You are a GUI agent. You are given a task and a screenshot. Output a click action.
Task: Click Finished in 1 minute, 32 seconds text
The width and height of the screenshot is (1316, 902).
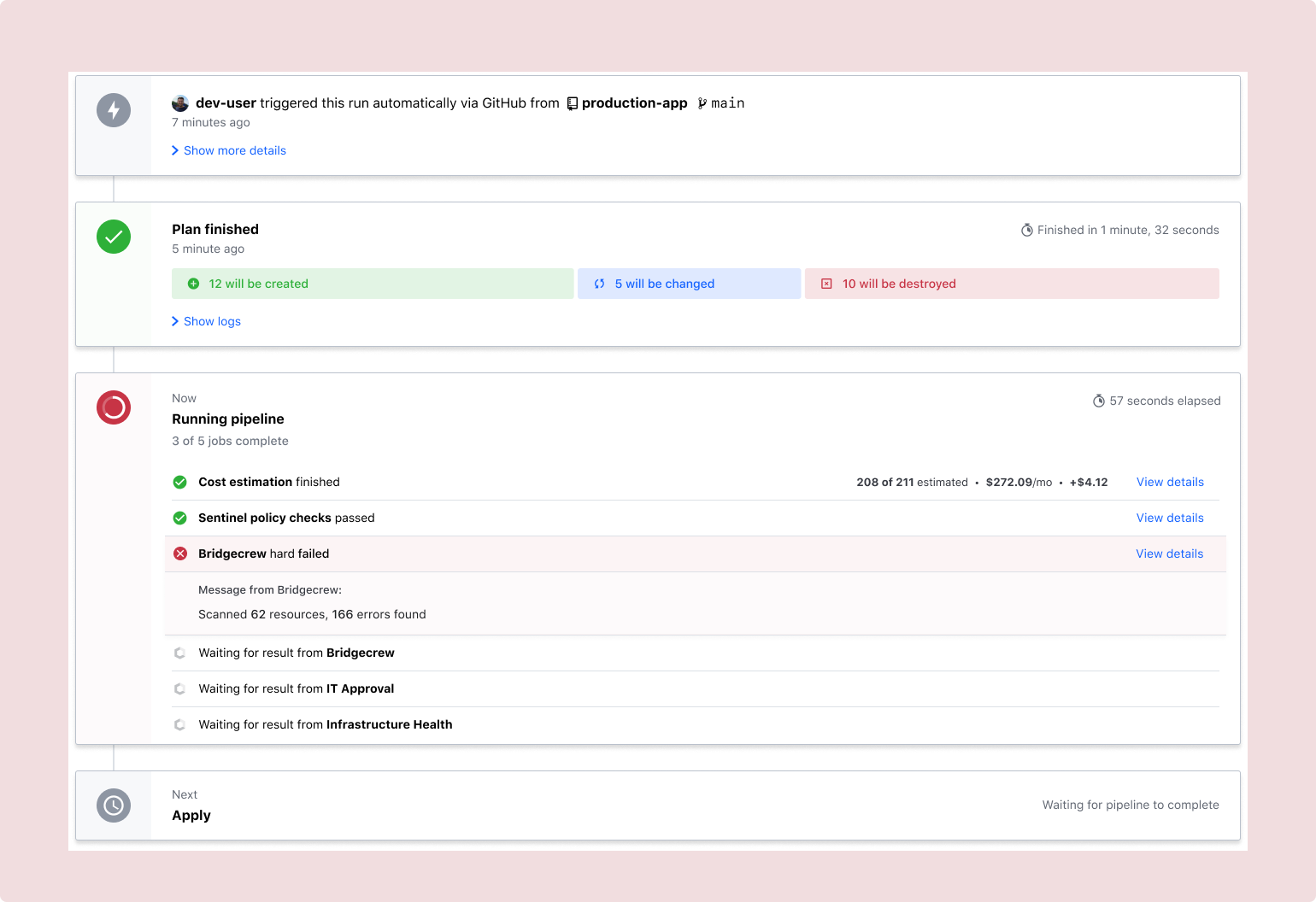(1128, 230)
